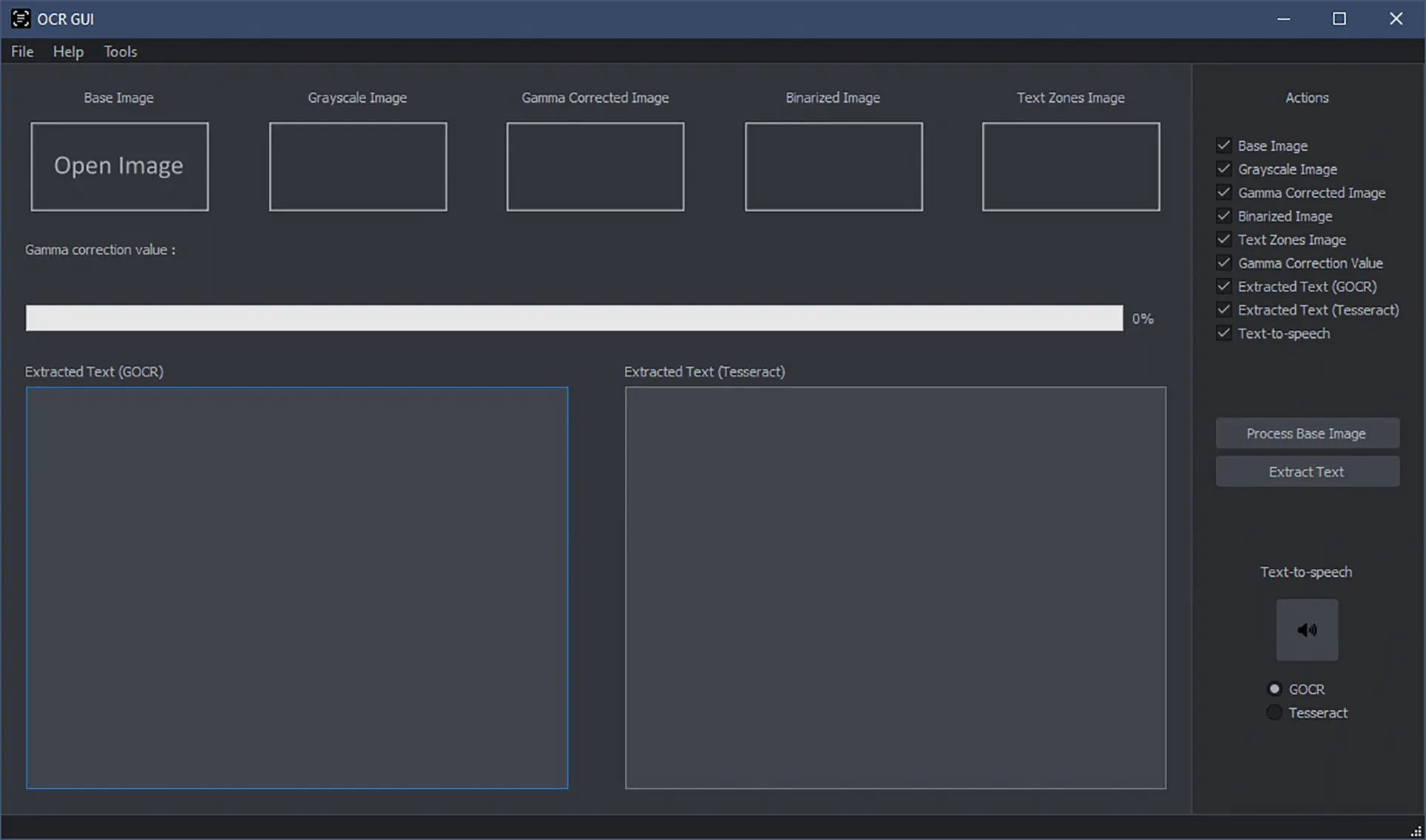Open the File menu

tap(22, 52)
